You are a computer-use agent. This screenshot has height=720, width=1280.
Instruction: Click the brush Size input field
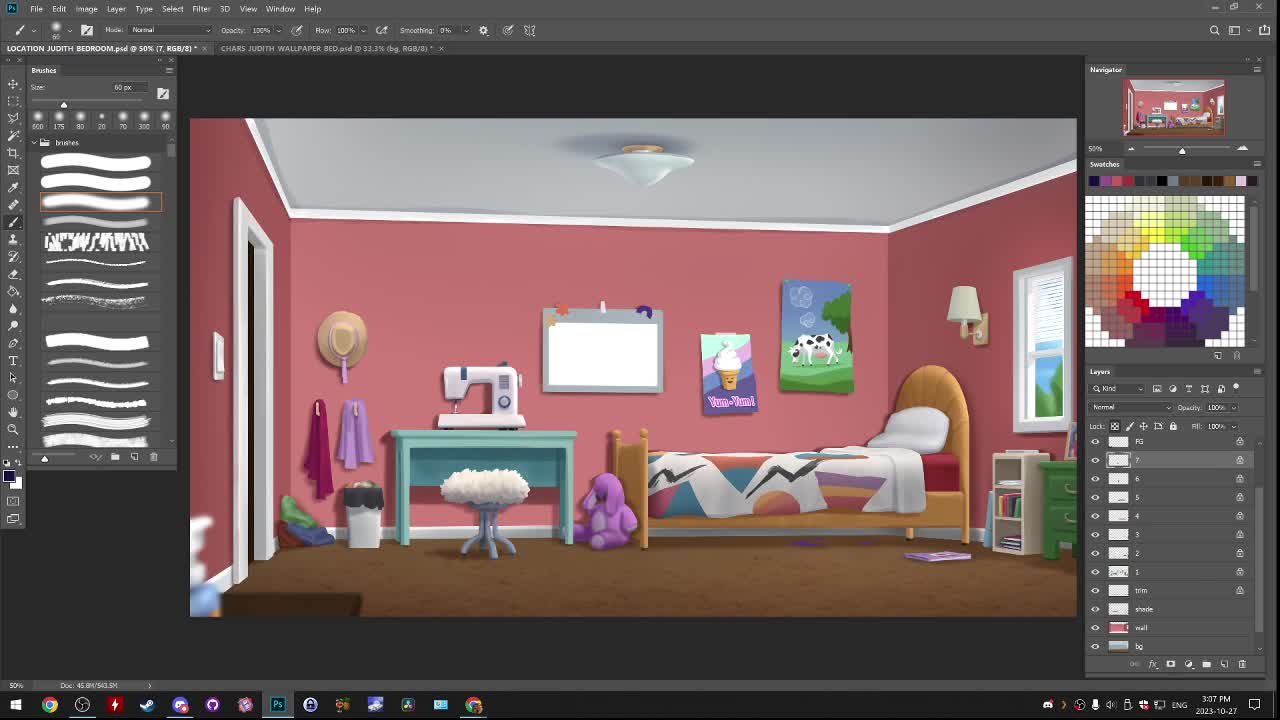tap(123, 87)
